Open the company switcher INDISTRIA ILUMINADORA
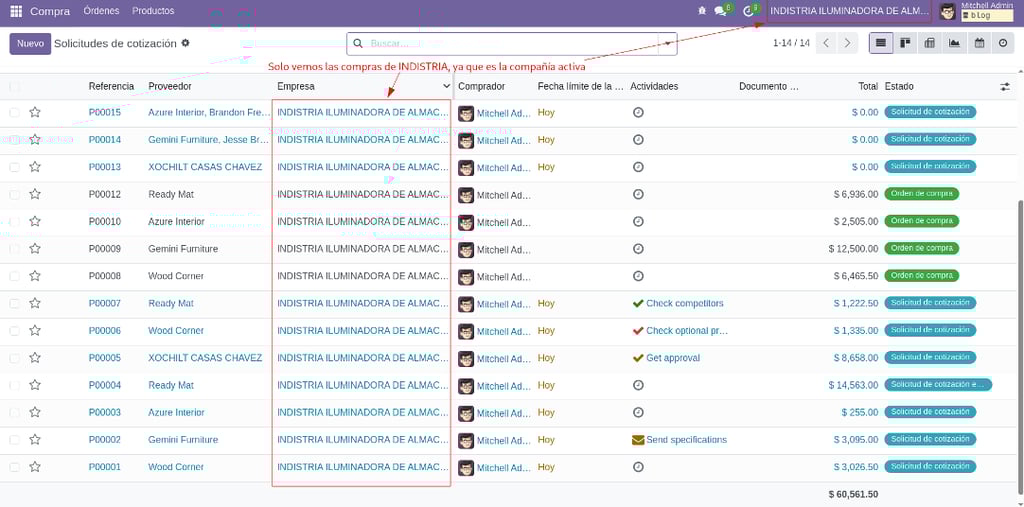1024x507 pixels. [849, 11]
